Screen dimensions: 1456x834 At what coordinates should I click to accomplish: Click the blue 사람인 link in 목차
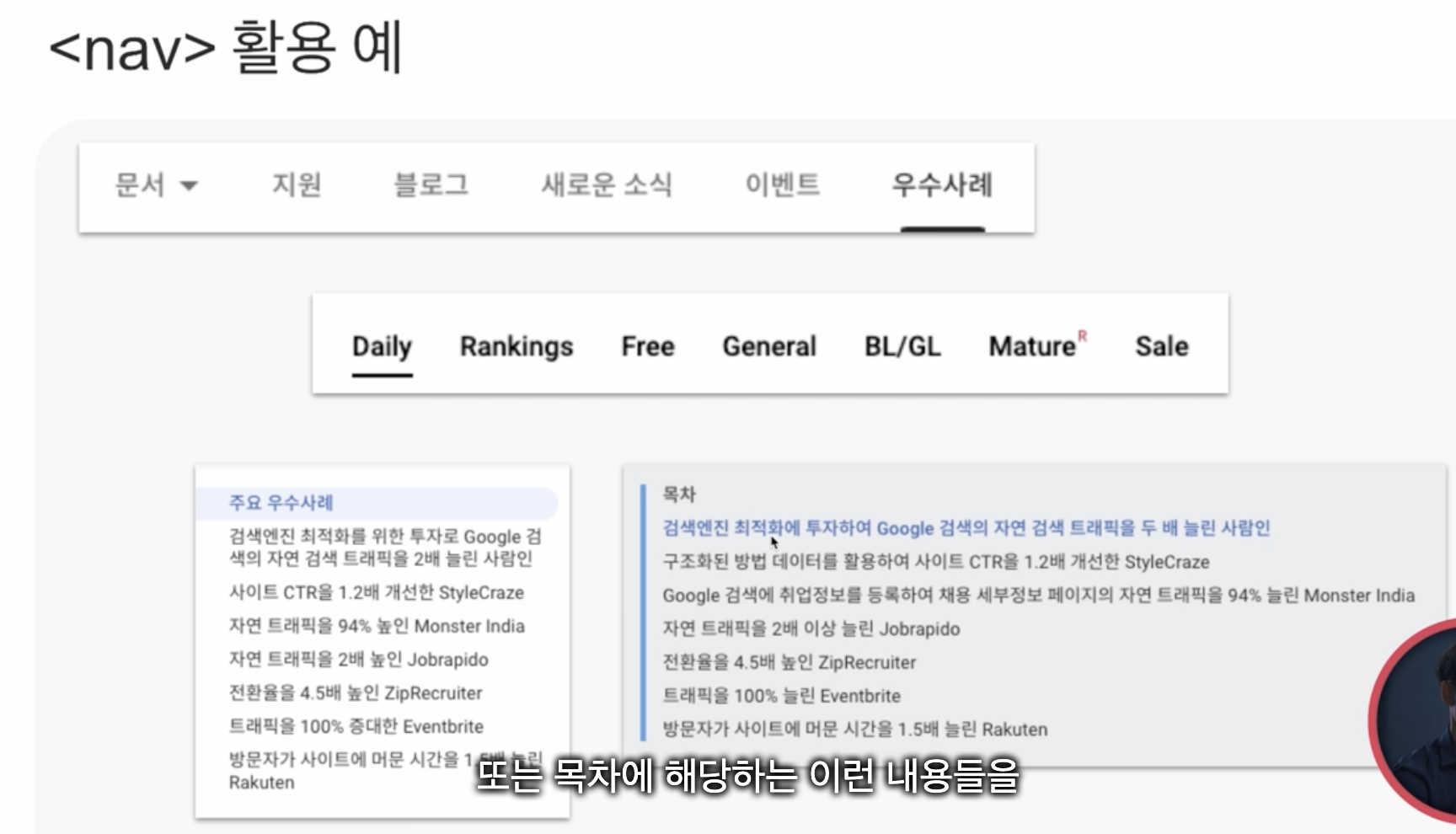966,528
